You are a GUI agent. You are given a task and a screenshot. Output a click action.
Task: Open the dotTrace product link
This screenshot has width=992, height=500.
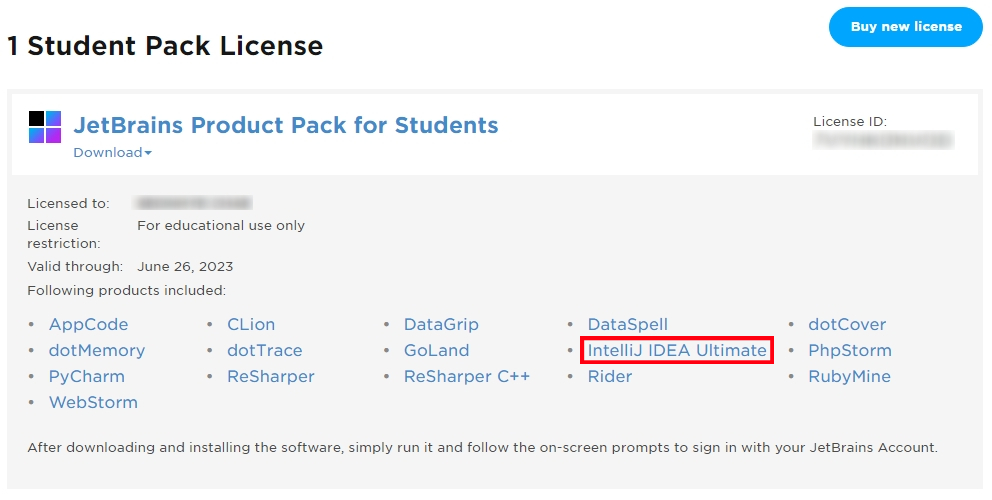264,350
